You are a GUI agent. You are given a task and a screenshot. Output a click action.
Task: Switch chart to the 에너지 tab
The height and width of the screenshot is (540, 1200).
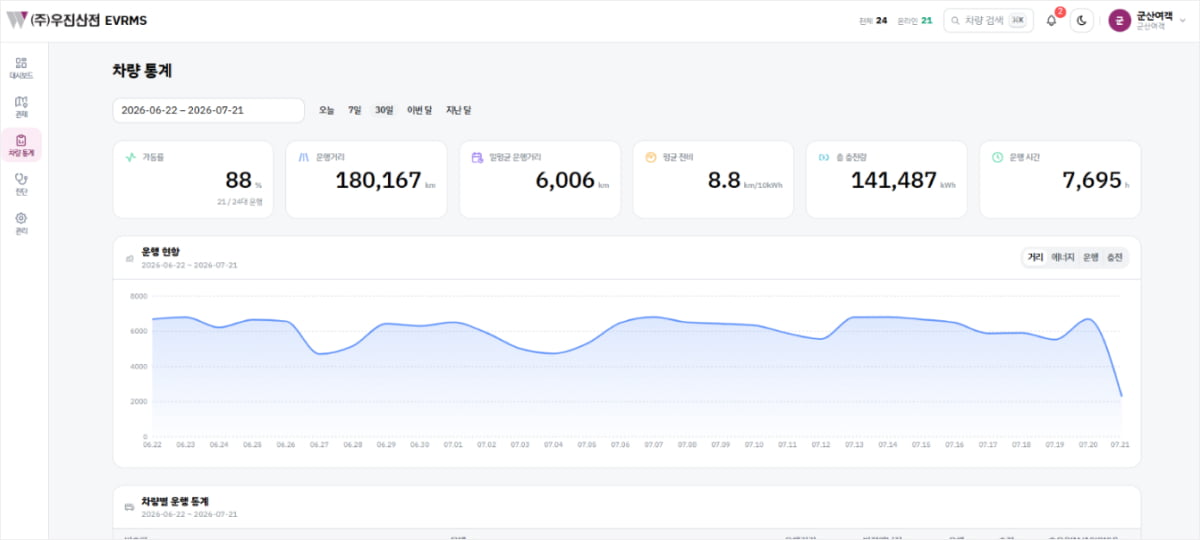point(1062,257)
